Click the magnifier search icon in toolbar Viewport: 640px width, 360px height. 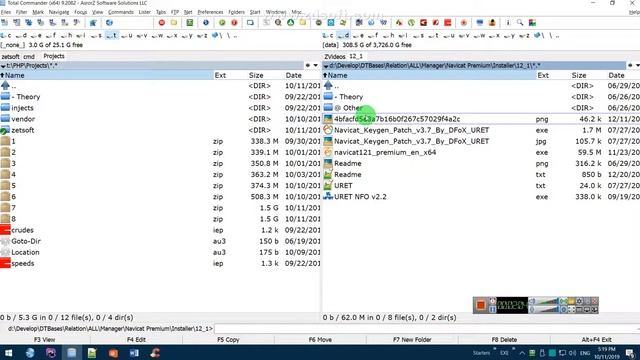[x=520, y=23]
